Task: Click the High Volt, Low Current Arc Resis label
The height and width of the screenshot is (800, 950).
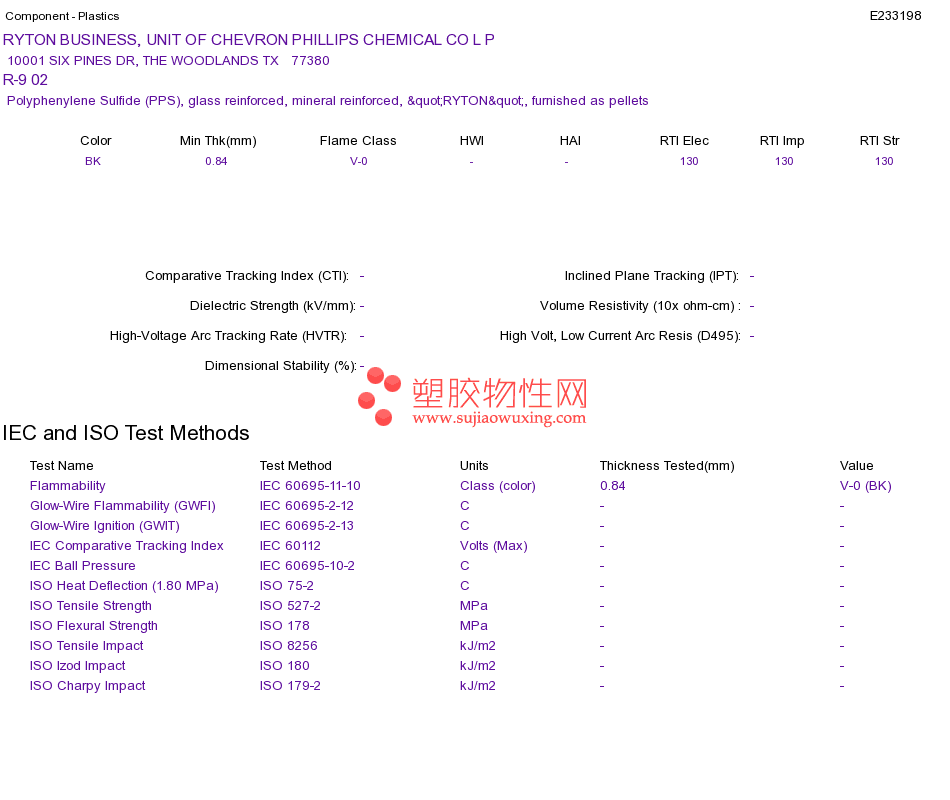Action: click(620, 336)
